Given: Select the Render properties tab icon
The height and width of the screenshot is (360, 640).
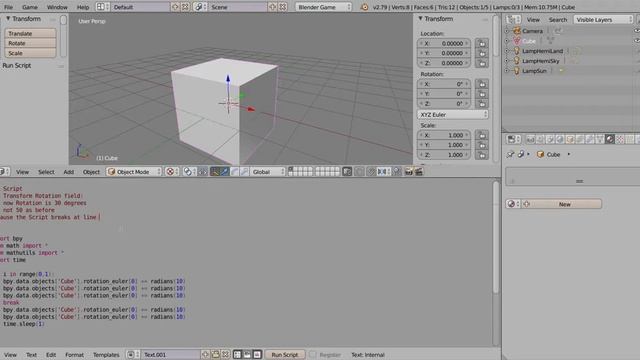Looking at the screenshot, I should 530,140.
